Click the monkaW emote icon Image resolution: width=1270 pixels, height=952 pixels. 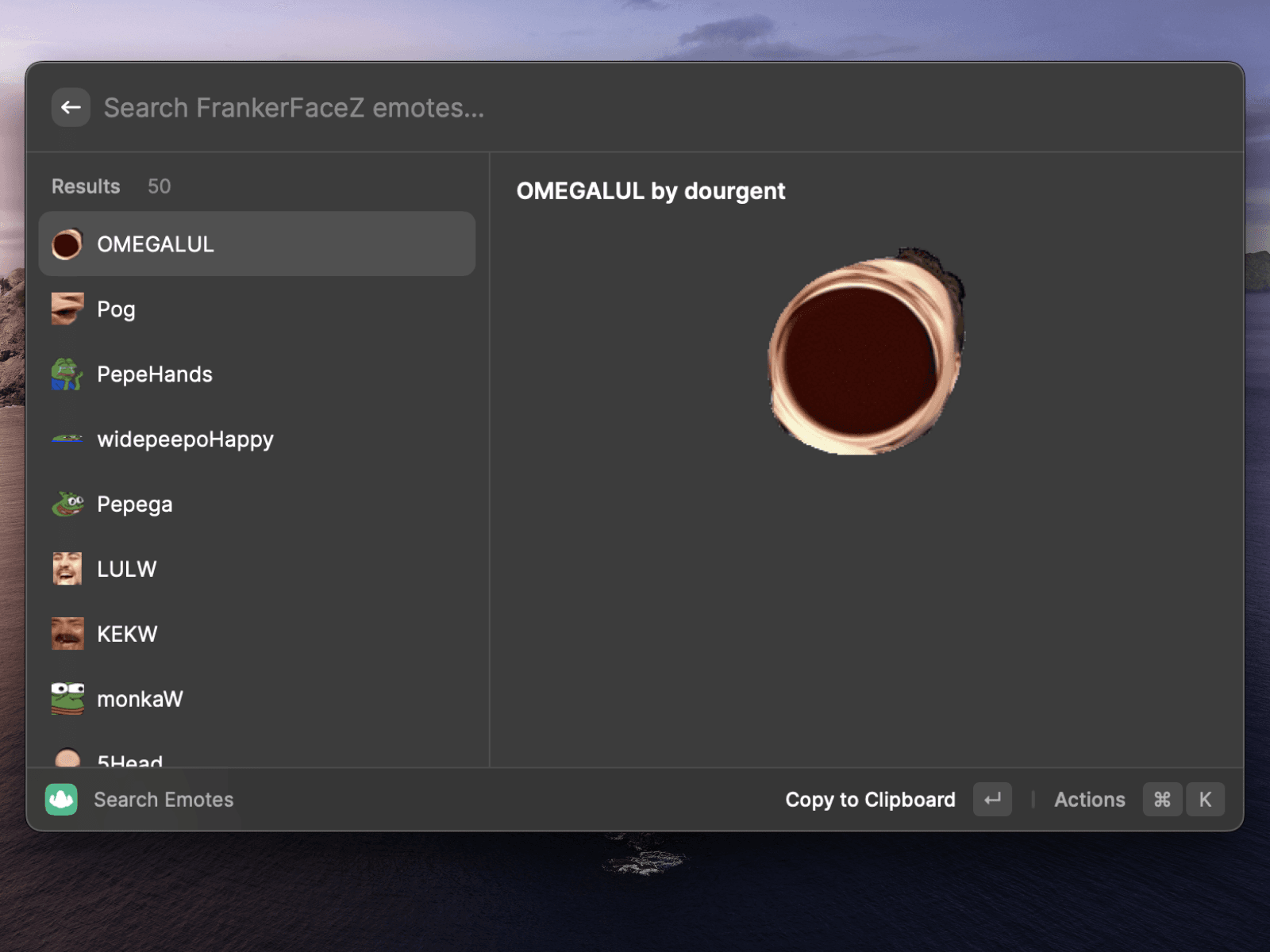click(67, 698)
